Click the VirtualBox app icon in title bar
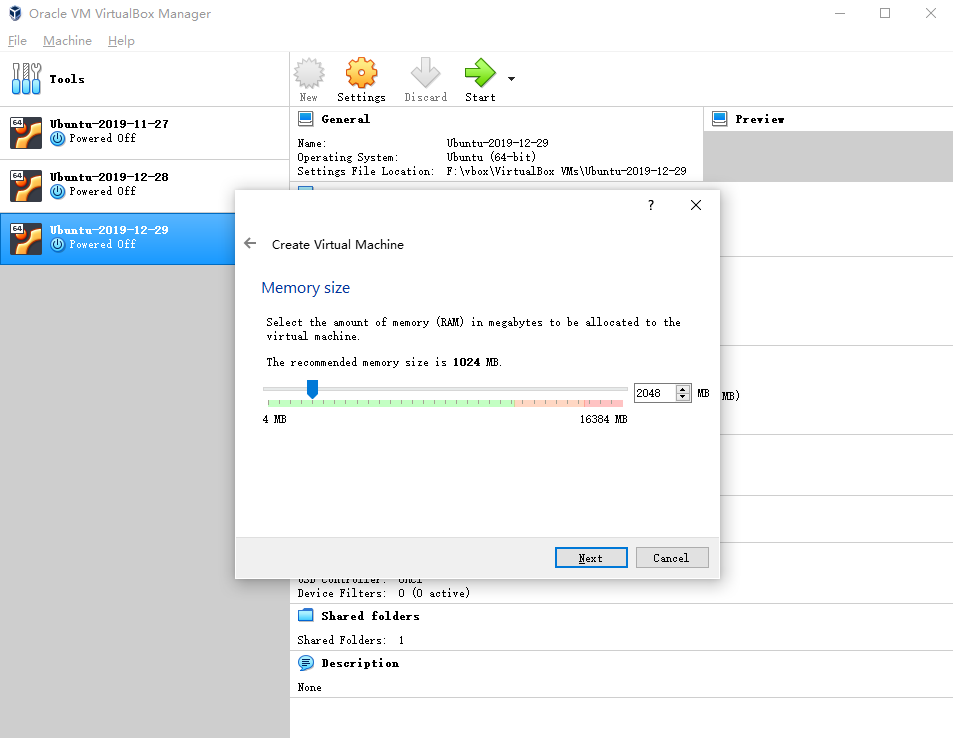 point(15,13)
